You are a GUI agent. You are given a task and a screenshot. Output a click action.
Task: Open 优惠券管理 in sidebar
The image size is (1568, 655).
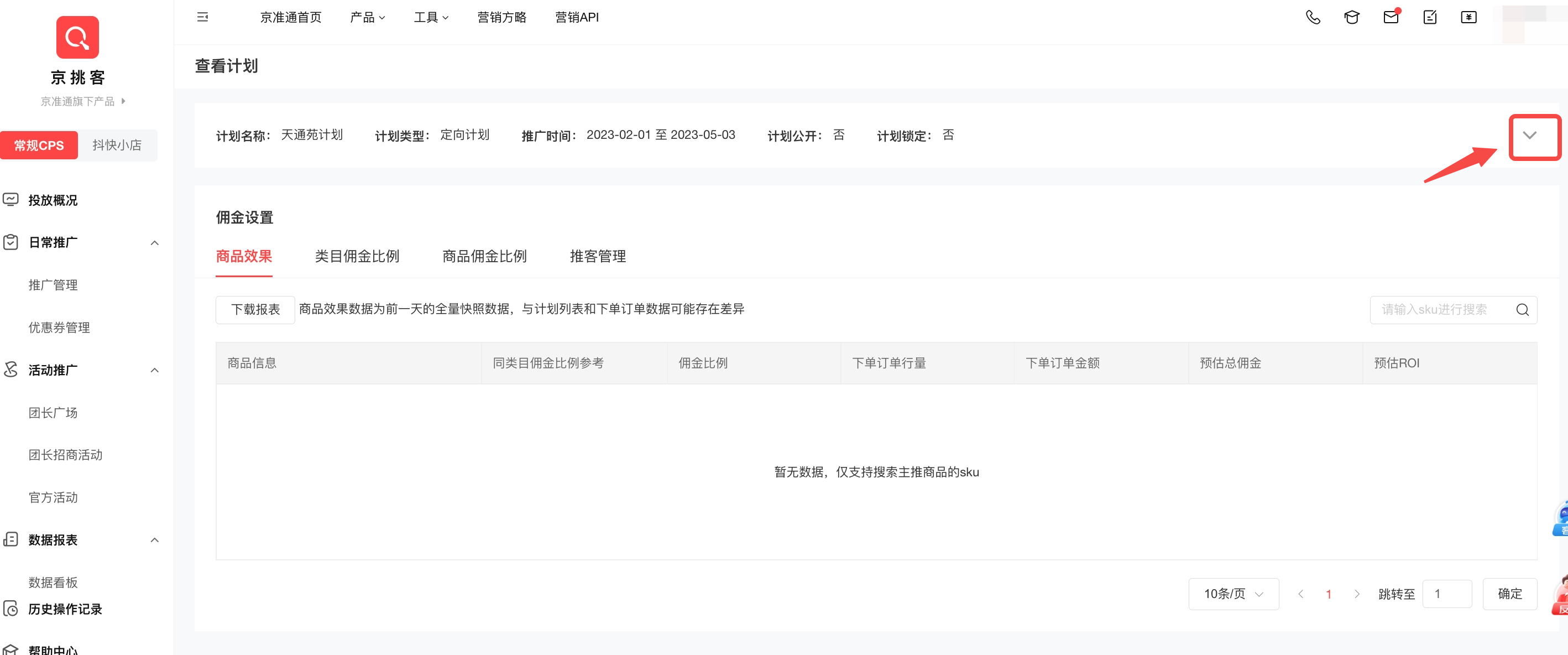tap(59, 327)
